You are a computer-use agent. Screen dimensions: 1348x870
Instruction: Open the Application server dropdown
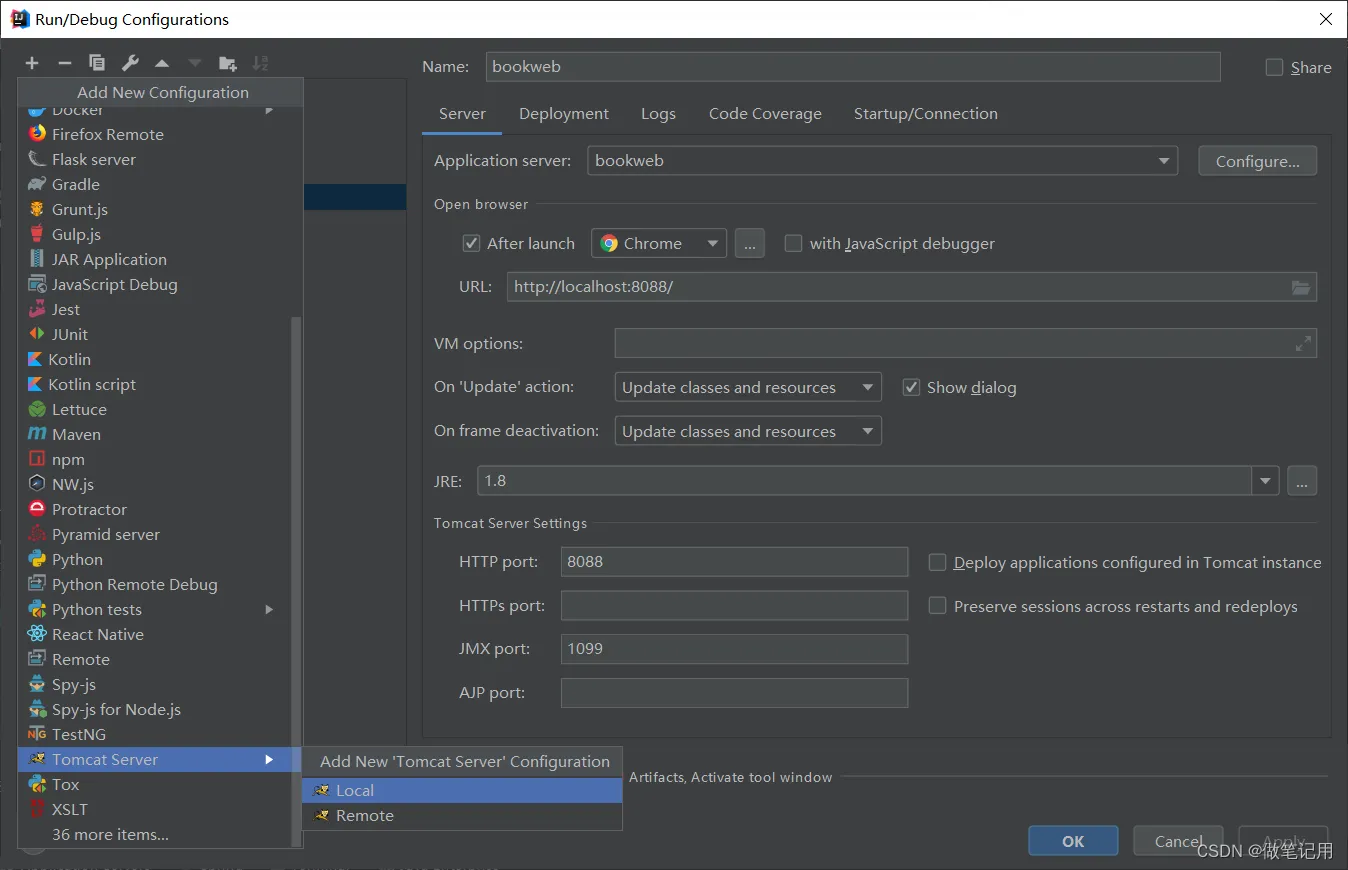(x=882, y=160)
